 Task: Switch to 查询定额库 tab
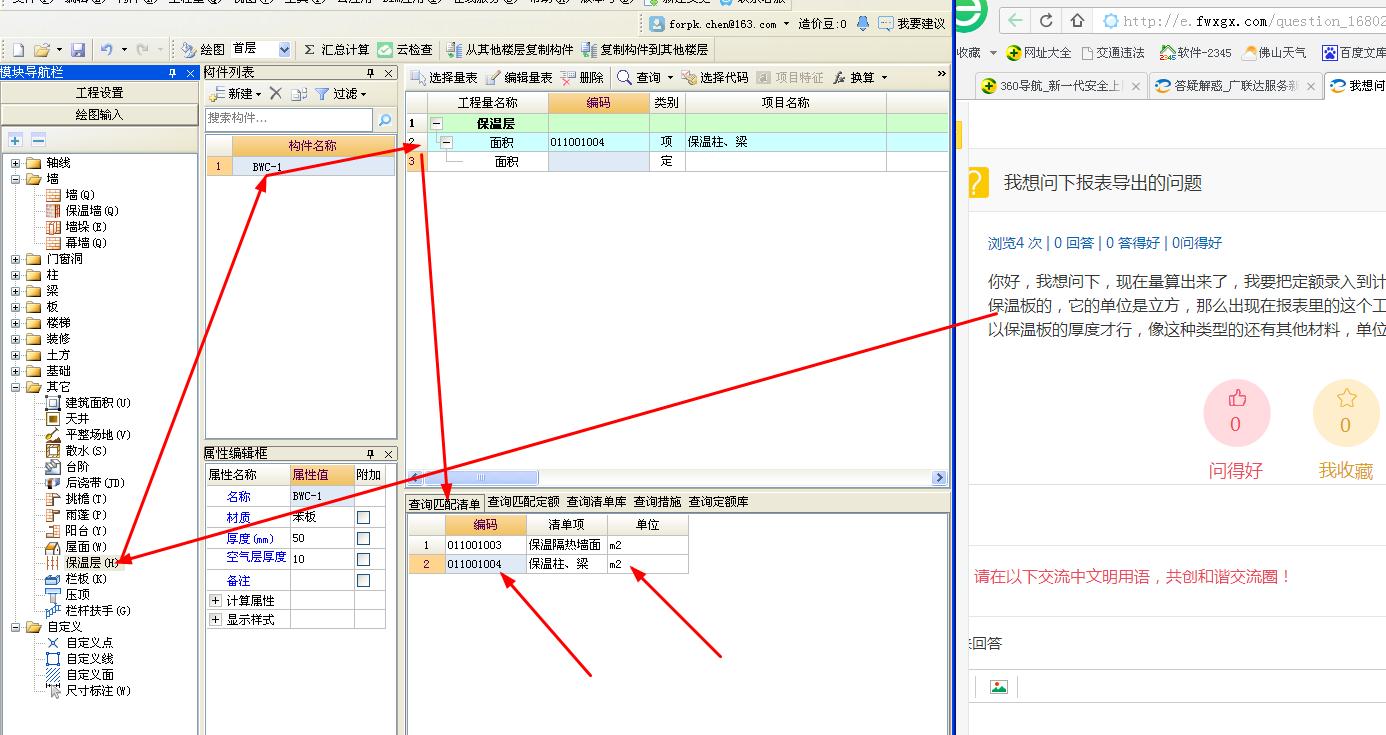click(x=718, y=502)
